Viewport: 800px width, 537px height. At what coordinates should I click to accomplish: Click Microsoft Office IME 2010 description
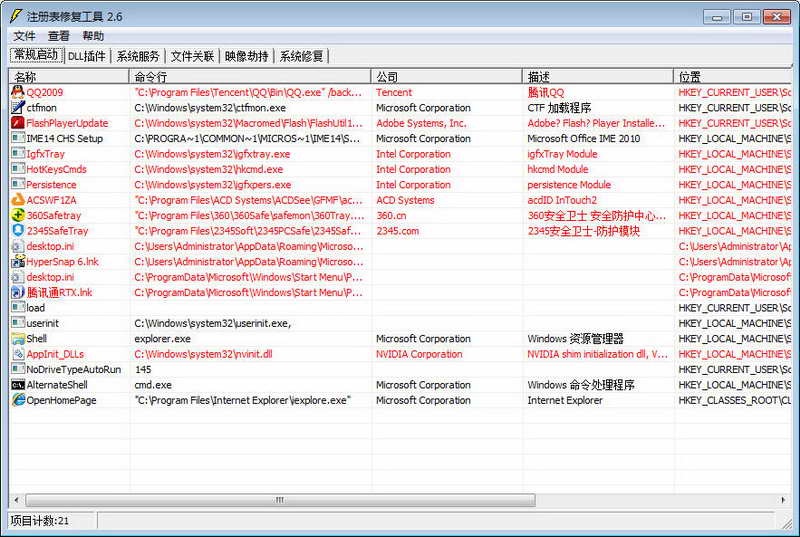584,138
